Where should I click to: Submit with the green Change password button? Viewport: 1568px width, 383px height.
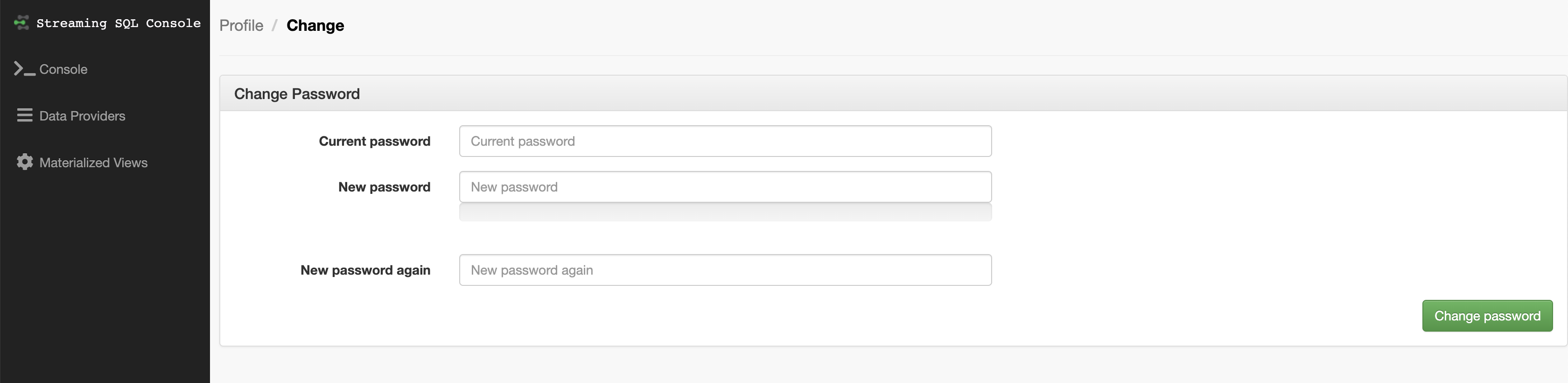pos(1487,315)
